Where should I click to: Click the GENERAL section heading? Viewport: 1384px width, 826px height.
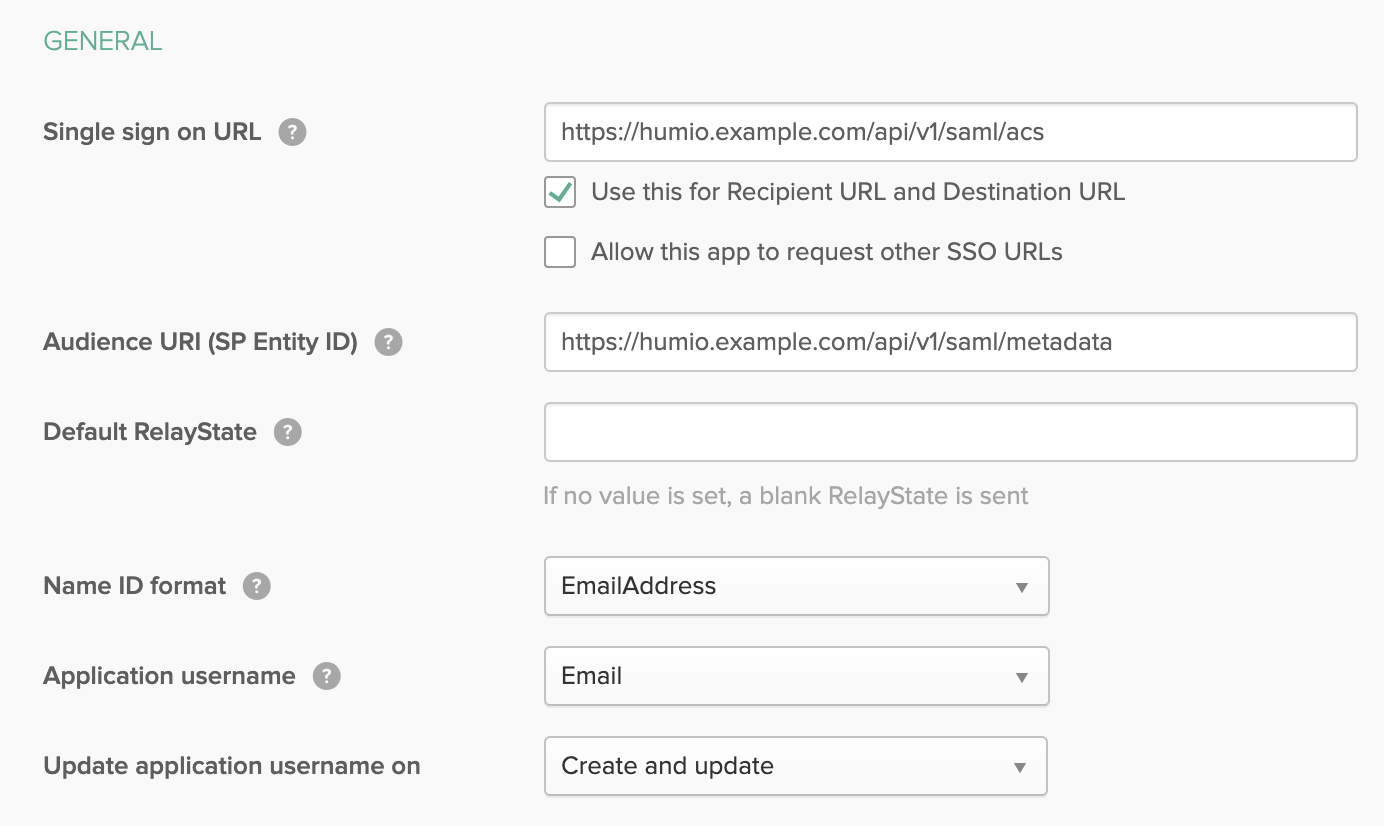pos(102,41)
